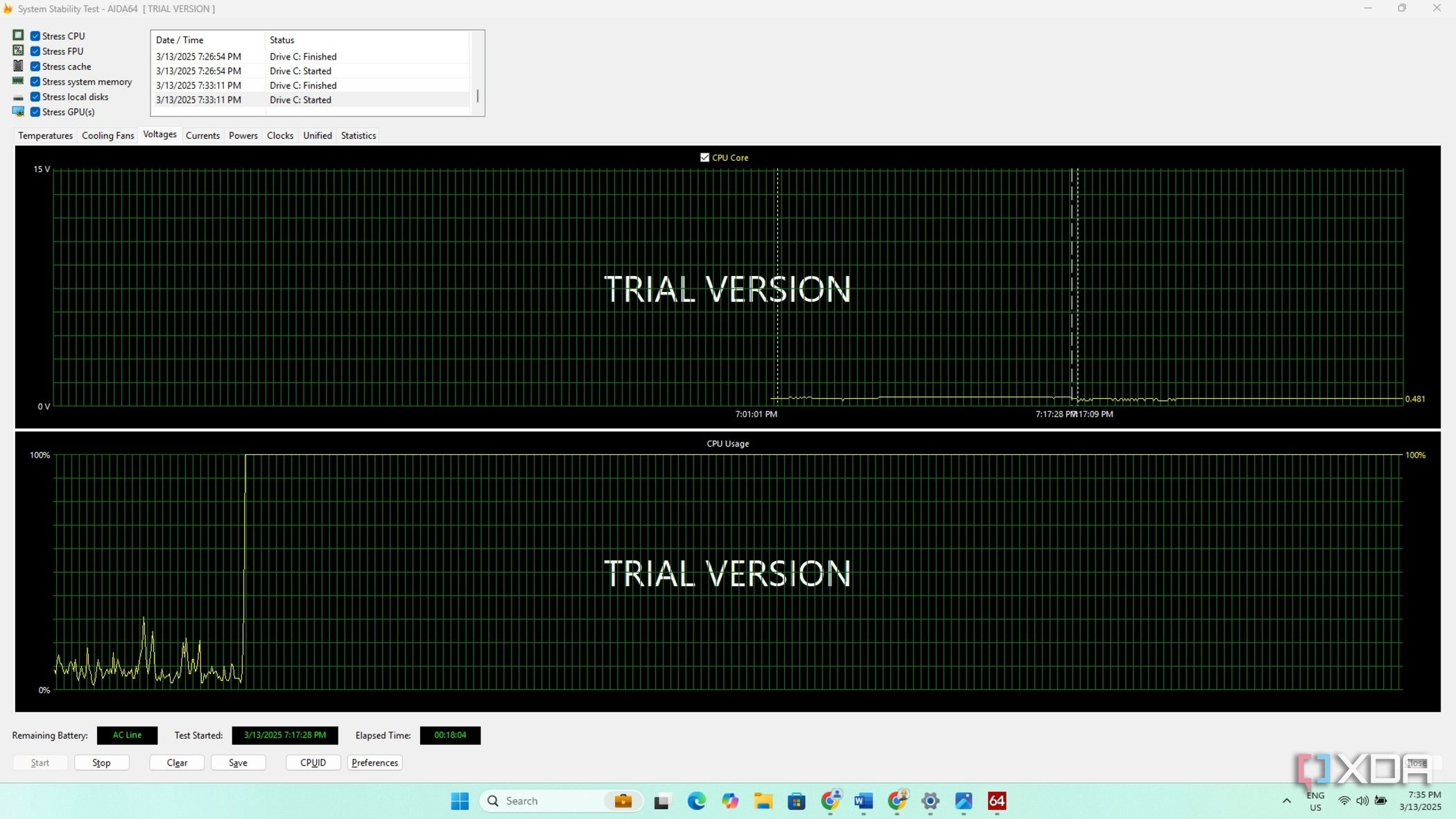Click the CPU chip icon beside Stress CPU

click(18, 35)
